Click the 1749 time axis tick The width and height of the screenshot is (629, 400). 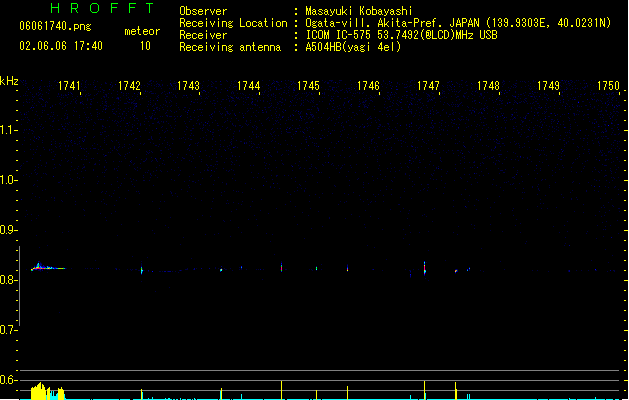pyautogui.click(x=548, y=86)
